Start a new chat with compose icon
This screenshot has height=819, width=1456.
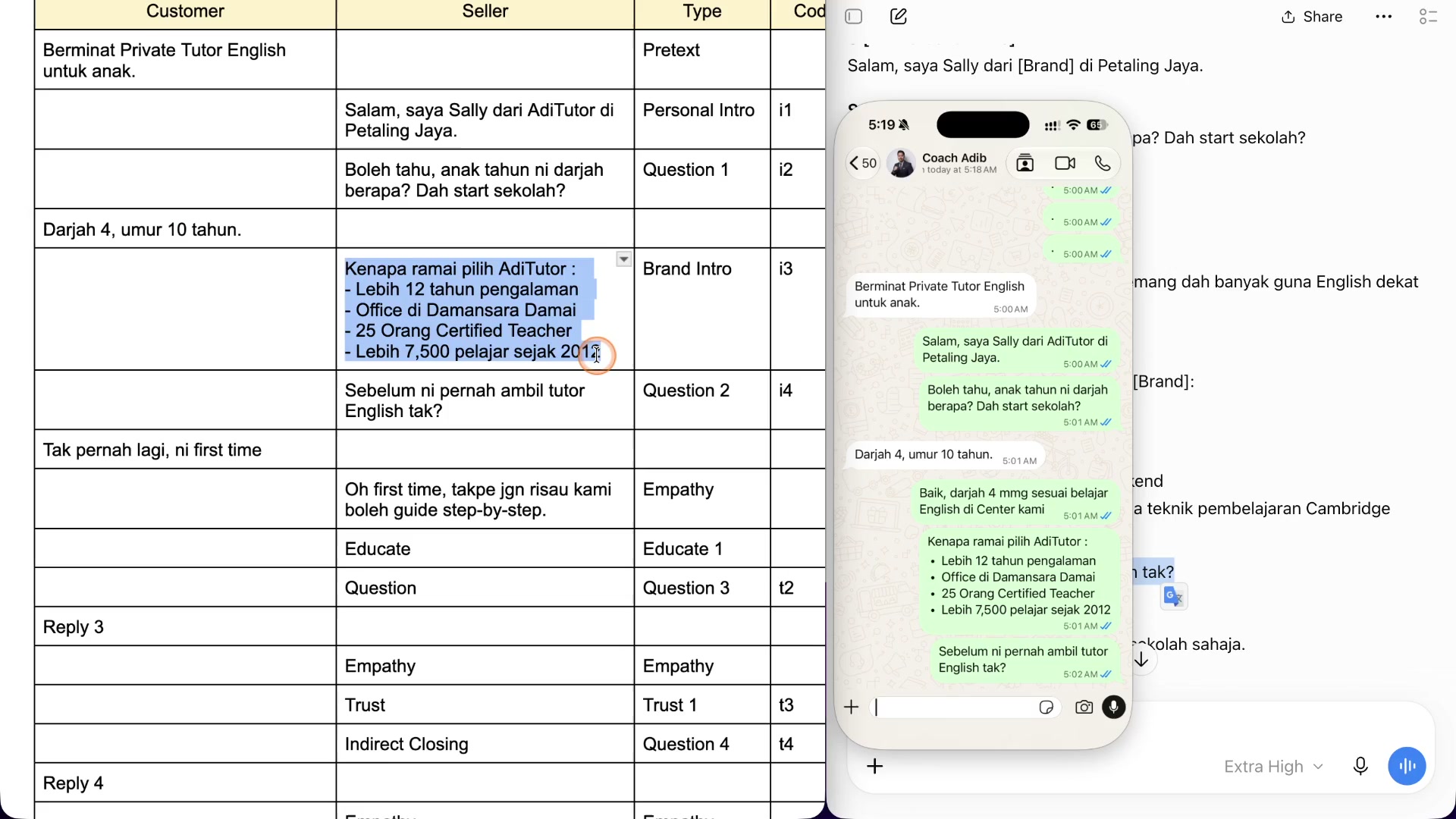(x=899, y=17)
